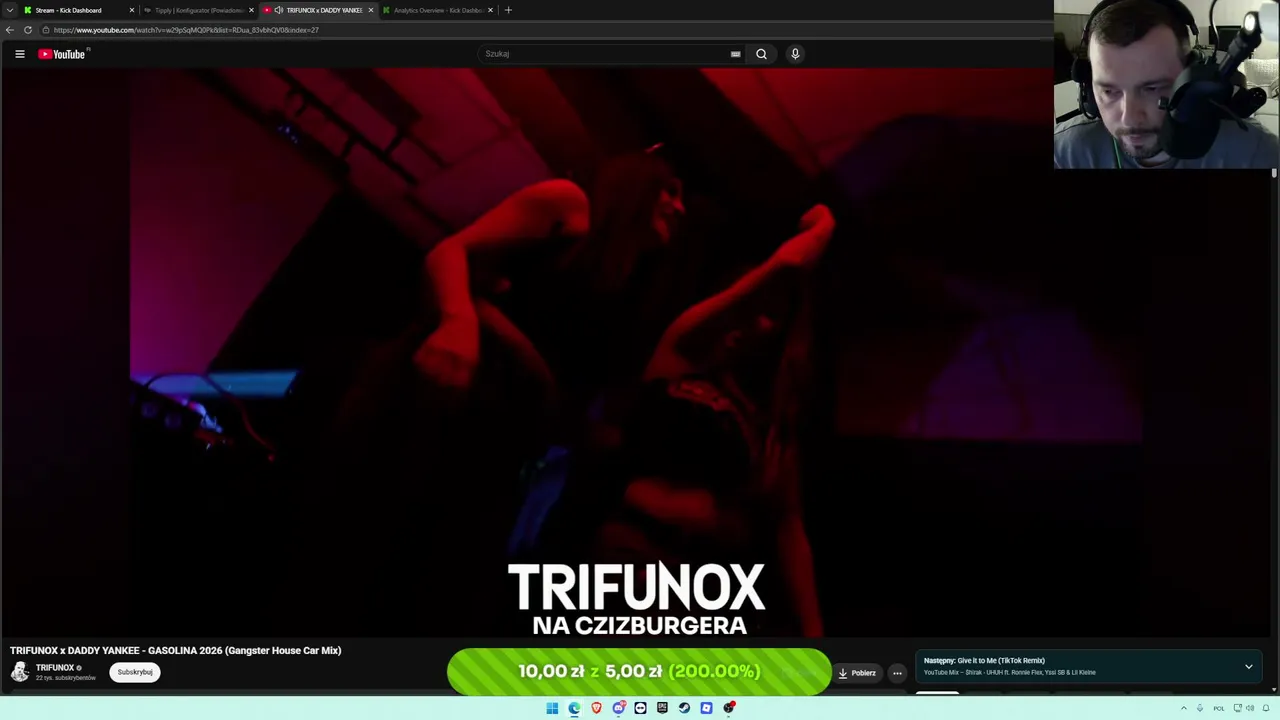Switch the POL keyboard language indicator

click(1219, 708)
